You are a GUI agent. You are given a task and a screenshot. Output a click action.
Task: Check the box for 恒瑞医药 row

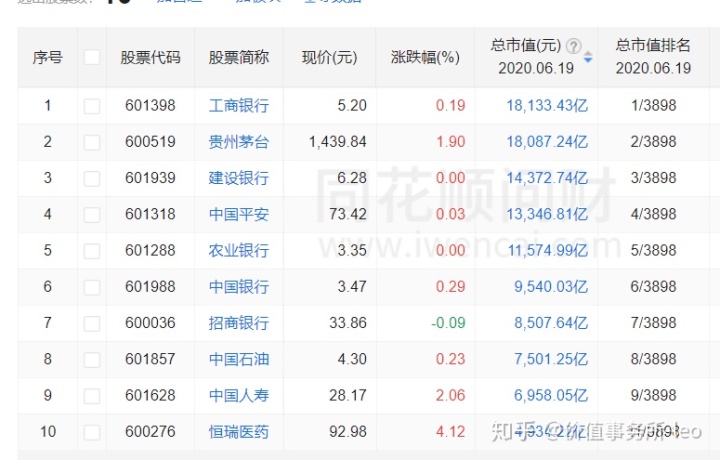point(92,432)
